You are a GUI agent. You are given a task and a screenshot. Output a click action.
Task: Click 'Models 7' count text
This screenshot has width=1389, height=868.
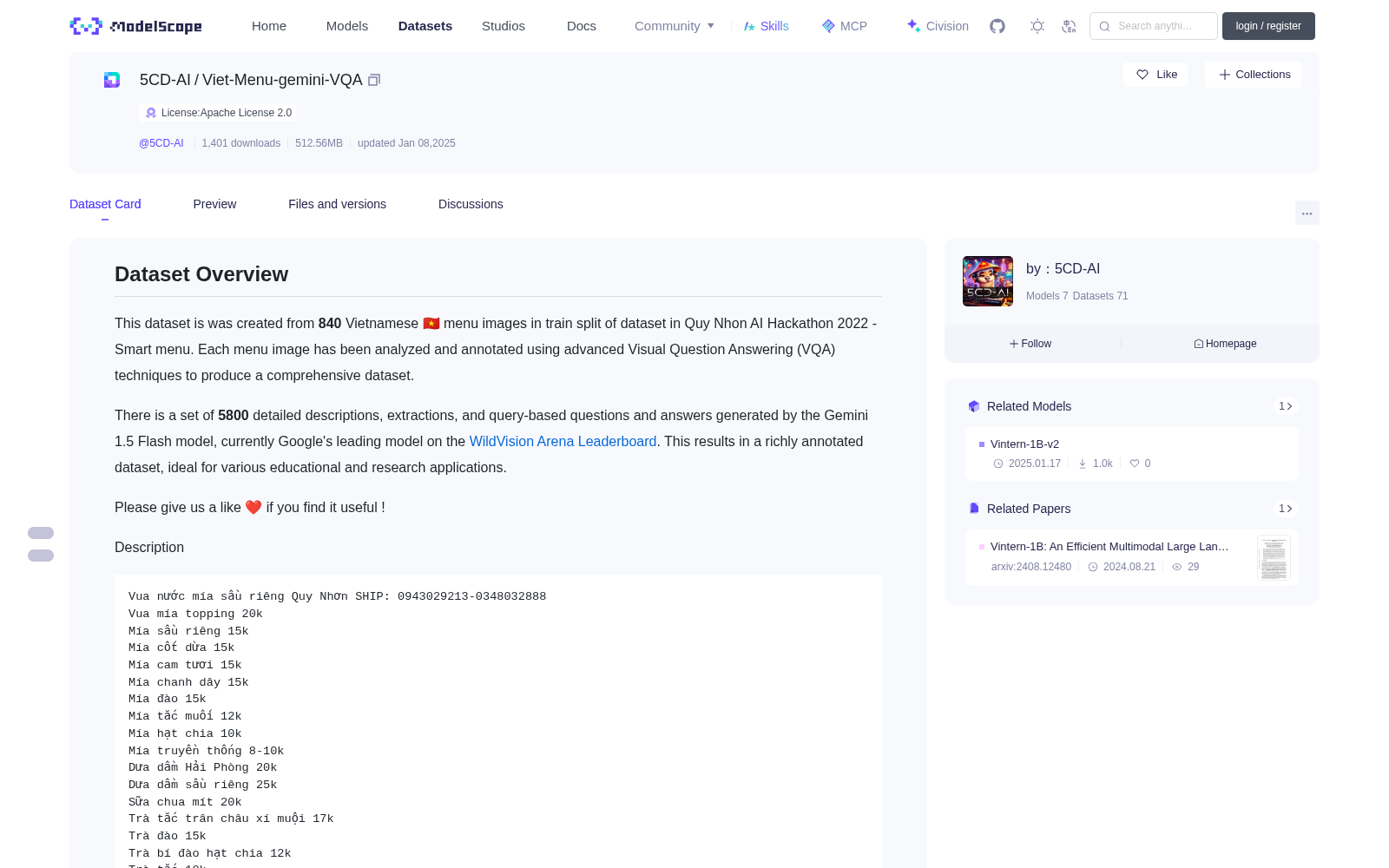point(1047,296)
